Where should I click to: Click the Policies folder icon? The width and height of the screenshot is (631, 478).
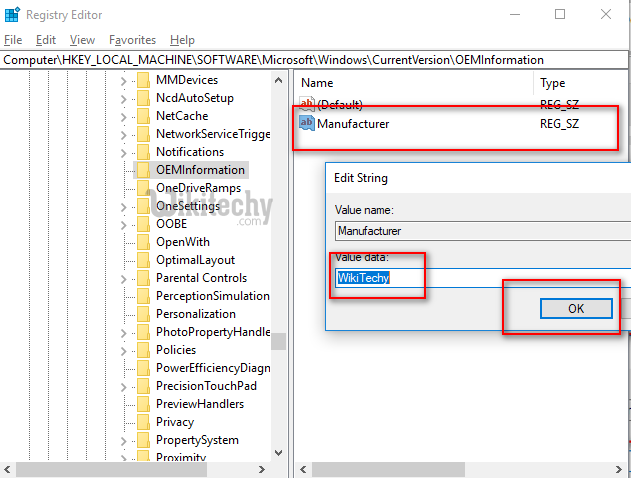142,350
